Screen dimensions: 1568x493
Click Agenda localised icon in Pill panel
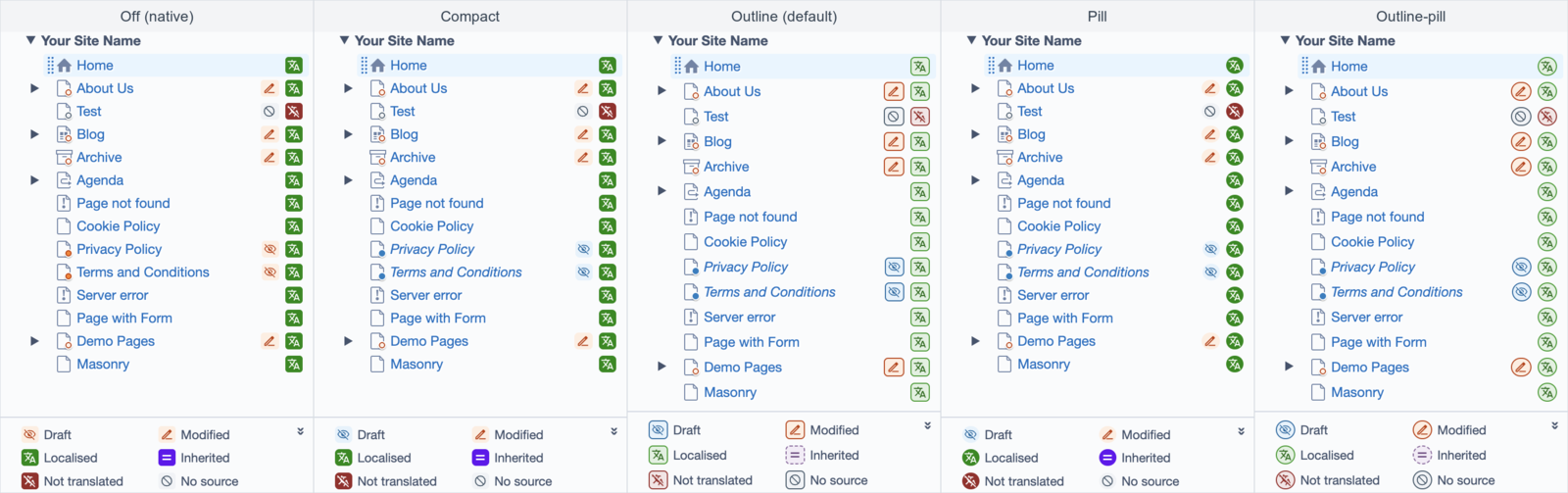tap(1235, 180)
